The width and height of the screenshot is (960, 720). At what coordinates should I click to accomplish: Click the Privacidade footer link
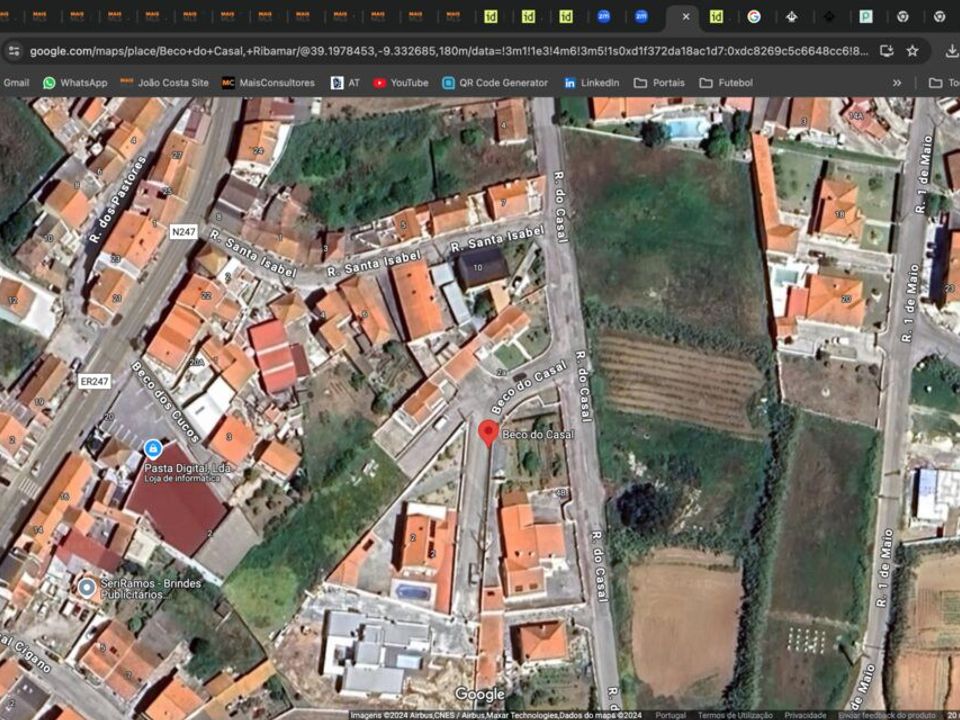tap(805, 715)
